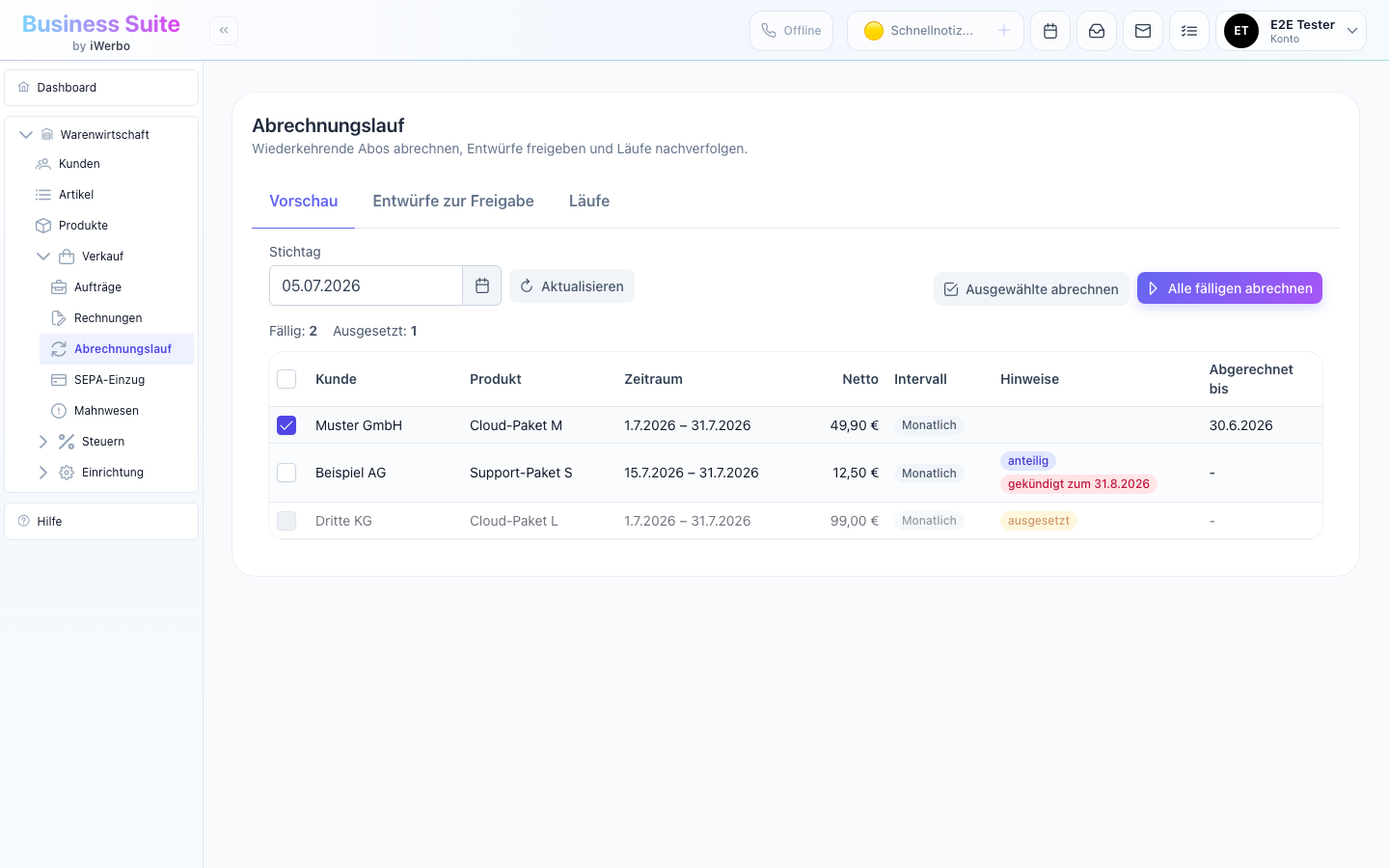Click the gekündigt zum 31.8.2026 badge
The height and width of the screenshot is (868, 1389).
coord(1078,484)
